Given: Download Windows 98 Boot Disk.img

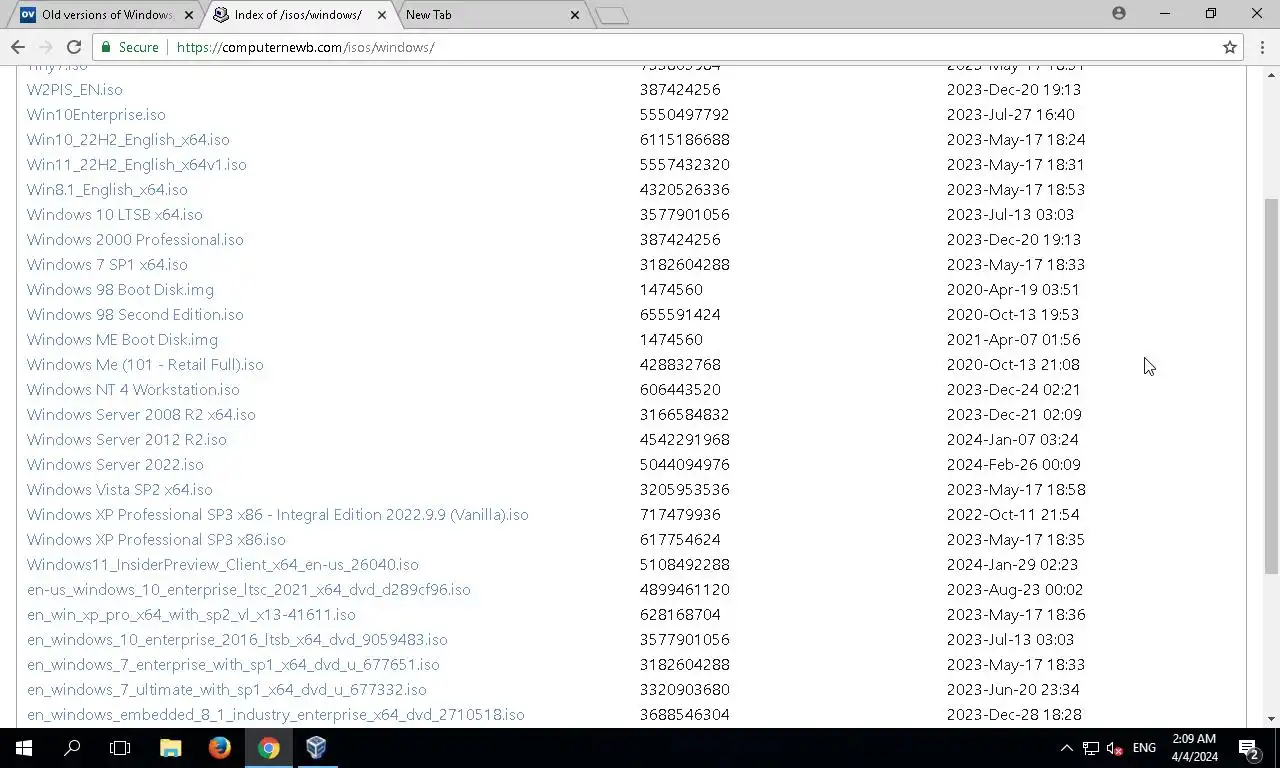Looking at the screenshot, I should [x=120, y=289].
